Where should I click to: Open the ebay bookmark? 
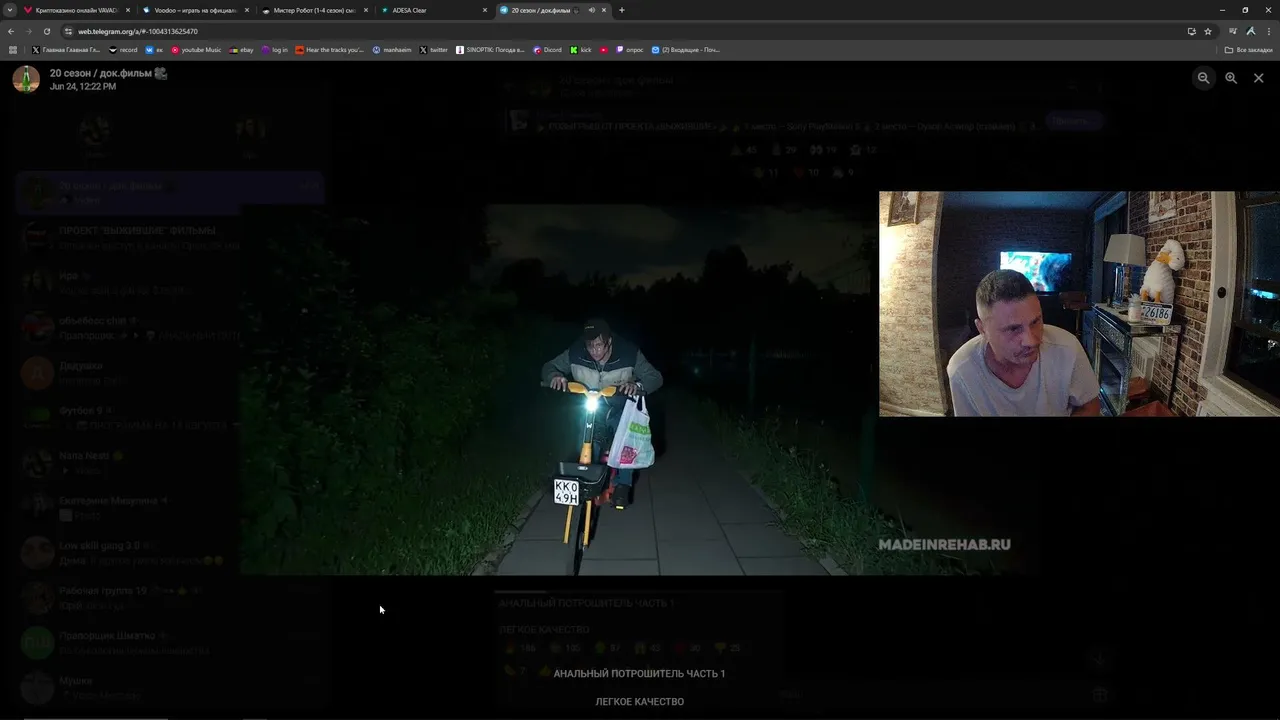242,49
